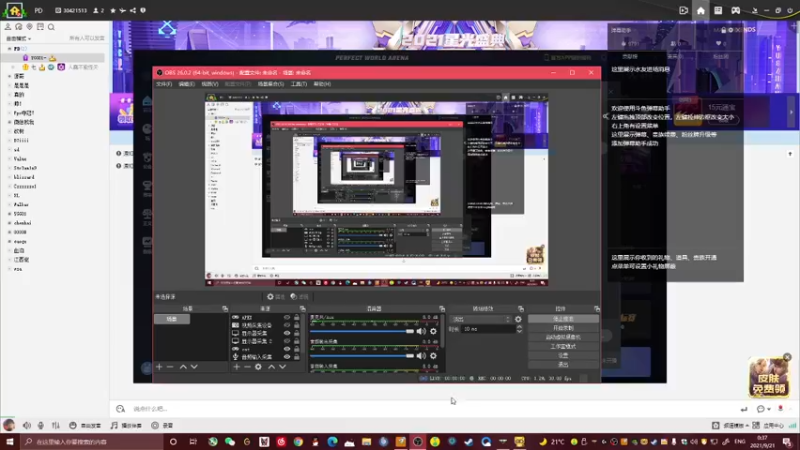Toggle the lock of the first source row
The image size is (800, 450).
296,317
